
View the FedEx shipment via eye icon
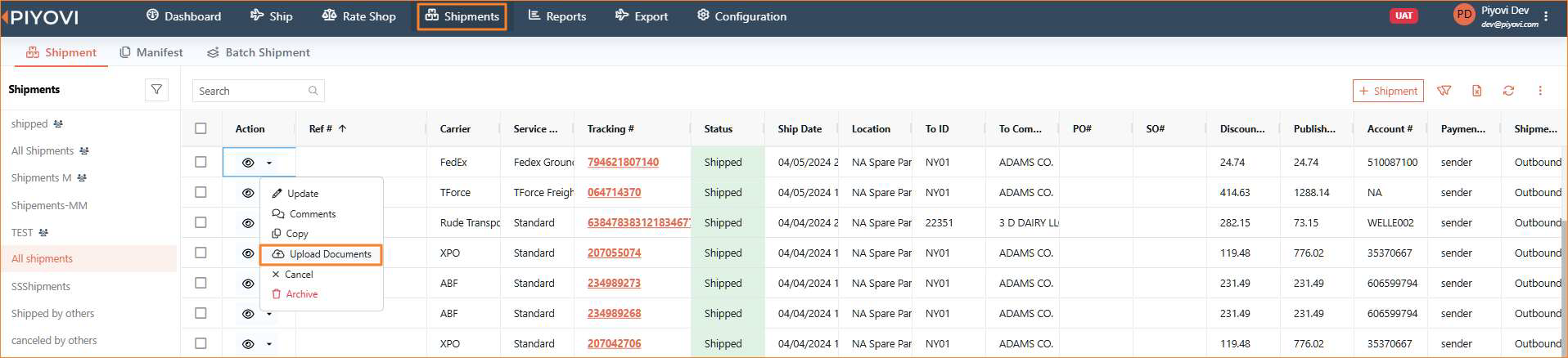pyautogui.click(x=248, y=163)
